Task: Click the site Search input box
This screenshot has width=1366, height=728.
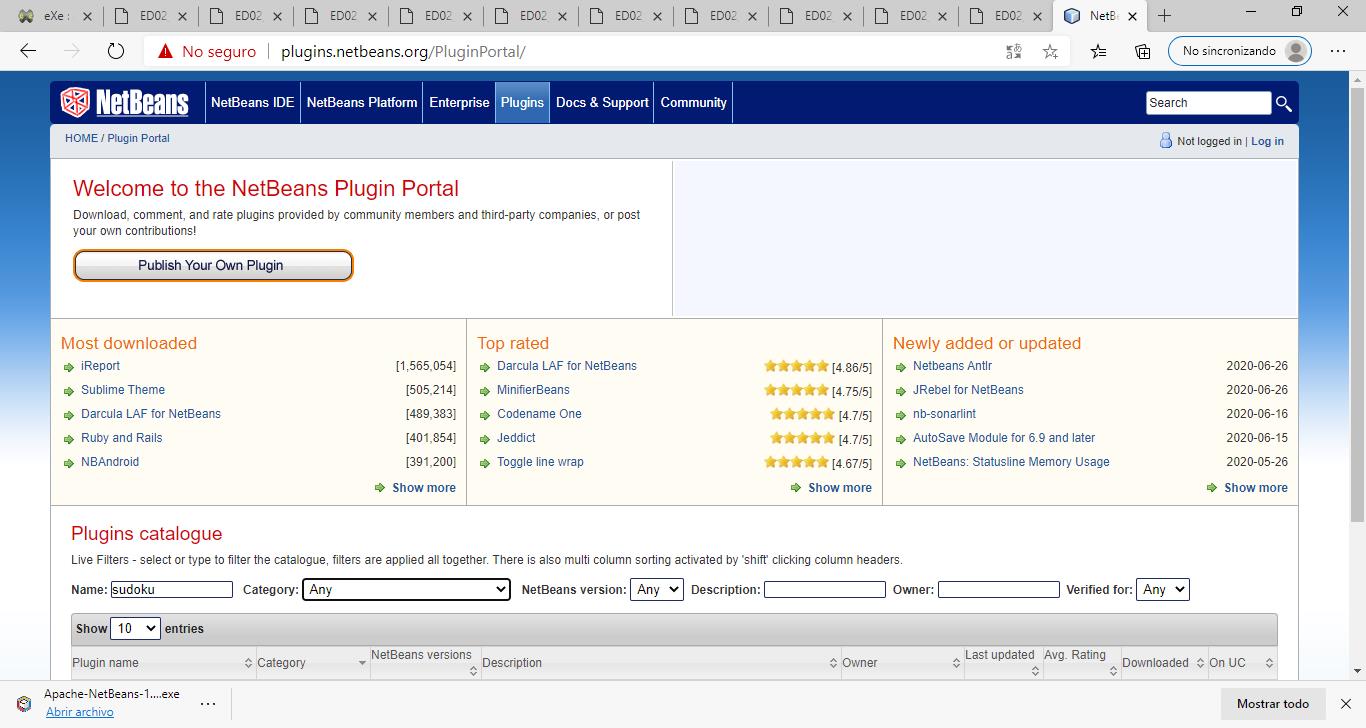Action: click(x=1208, y=103)
